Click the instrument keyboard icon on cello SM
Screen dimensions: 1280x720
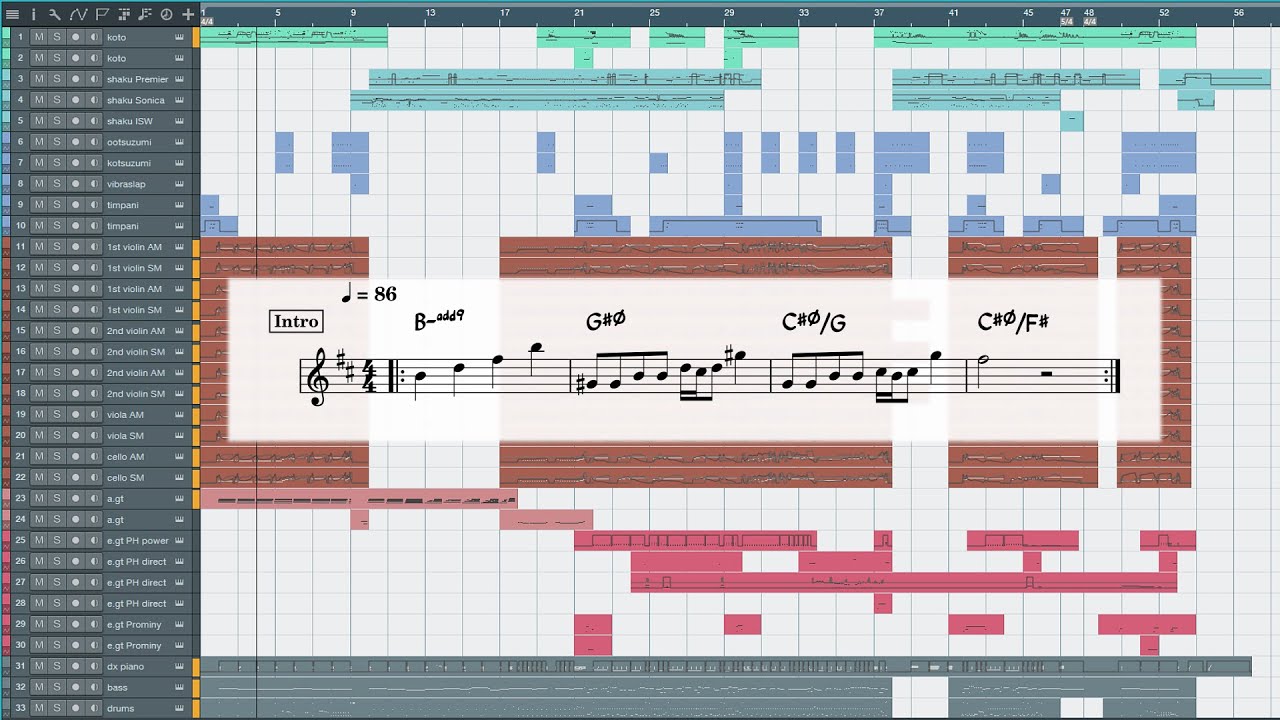[179, 477]
